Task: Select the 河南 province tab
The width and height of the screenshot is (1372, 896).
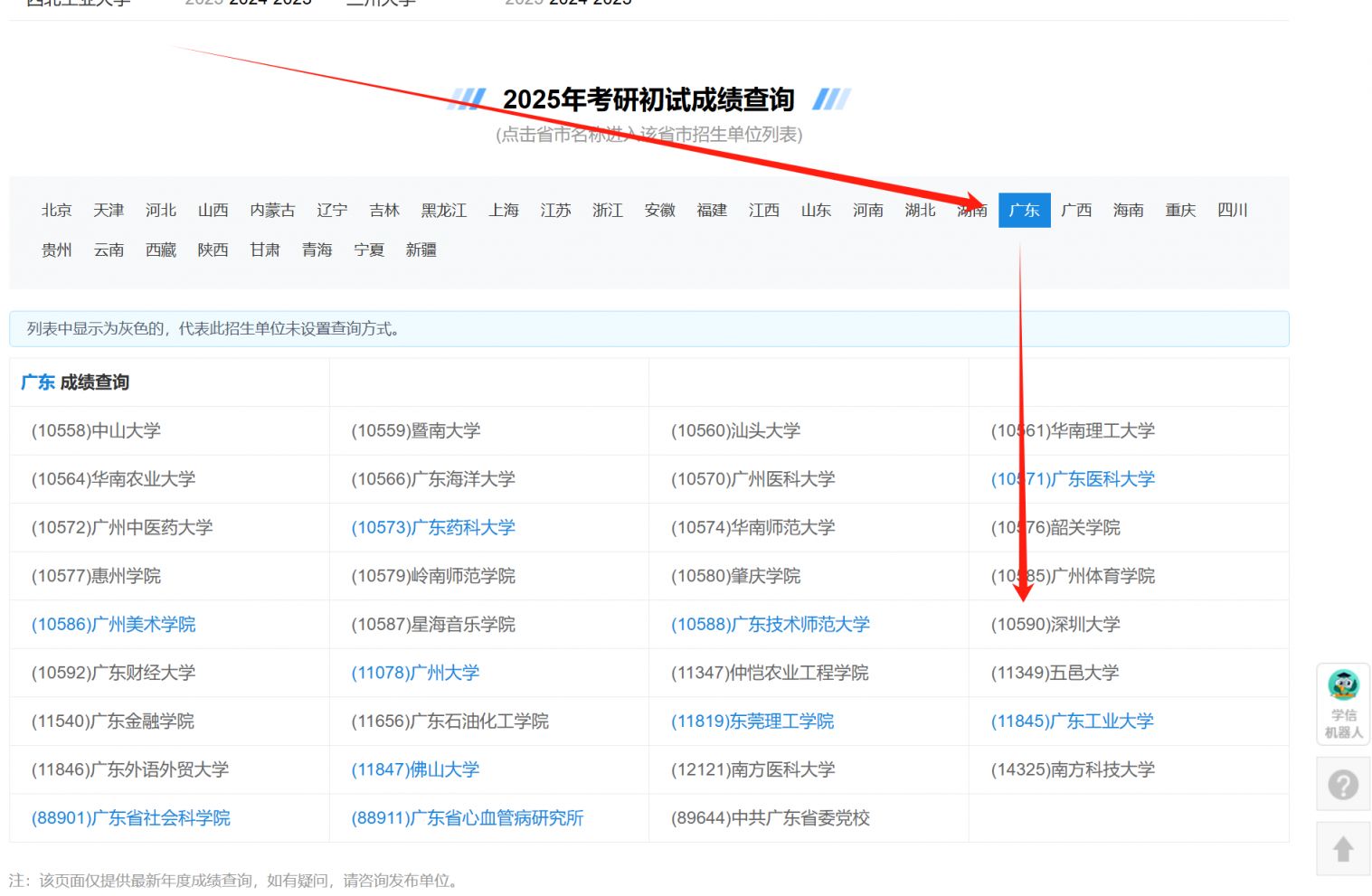Action: coord(868,210)
